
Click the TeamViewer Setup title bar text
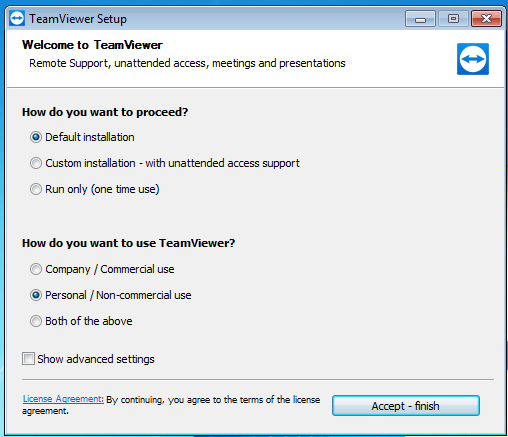point(78,19)
